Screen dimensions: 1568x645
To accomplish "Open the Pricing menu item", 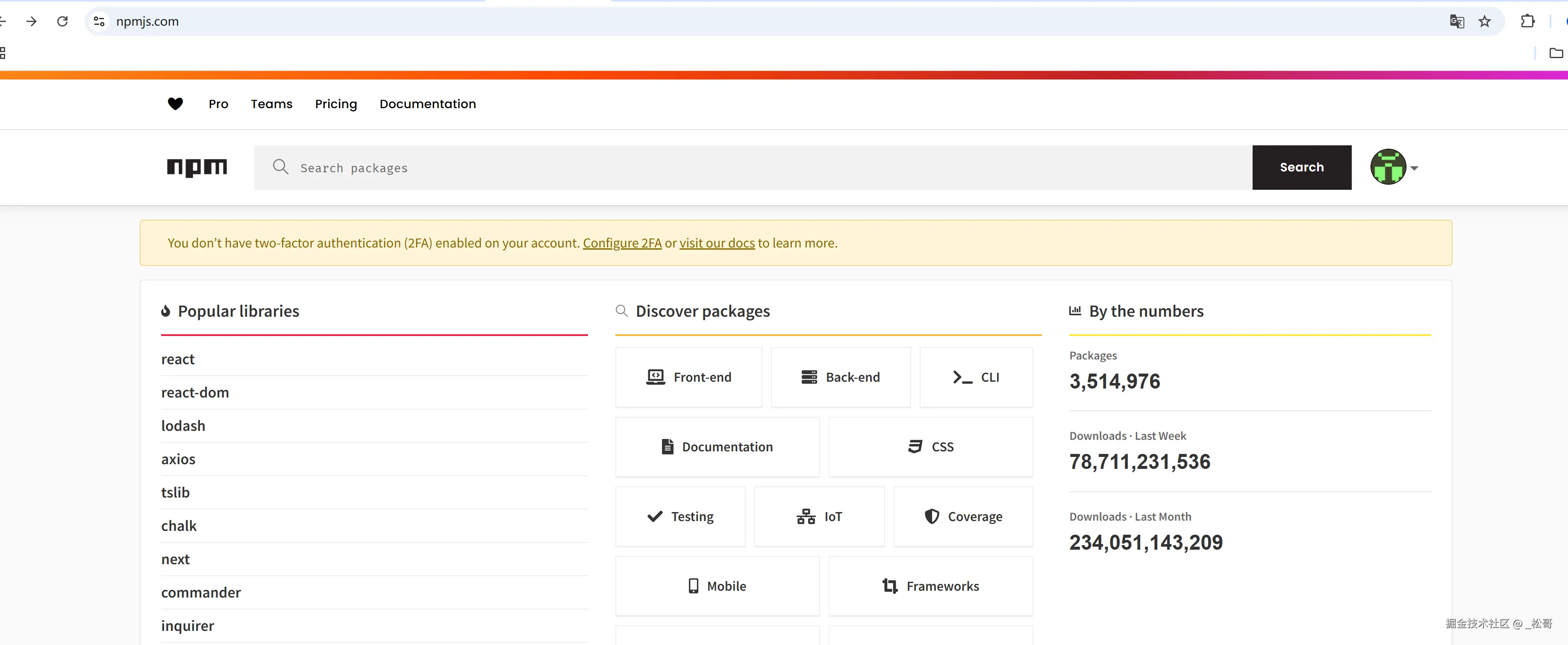I will pyautogui.click(x=336, y=104).
